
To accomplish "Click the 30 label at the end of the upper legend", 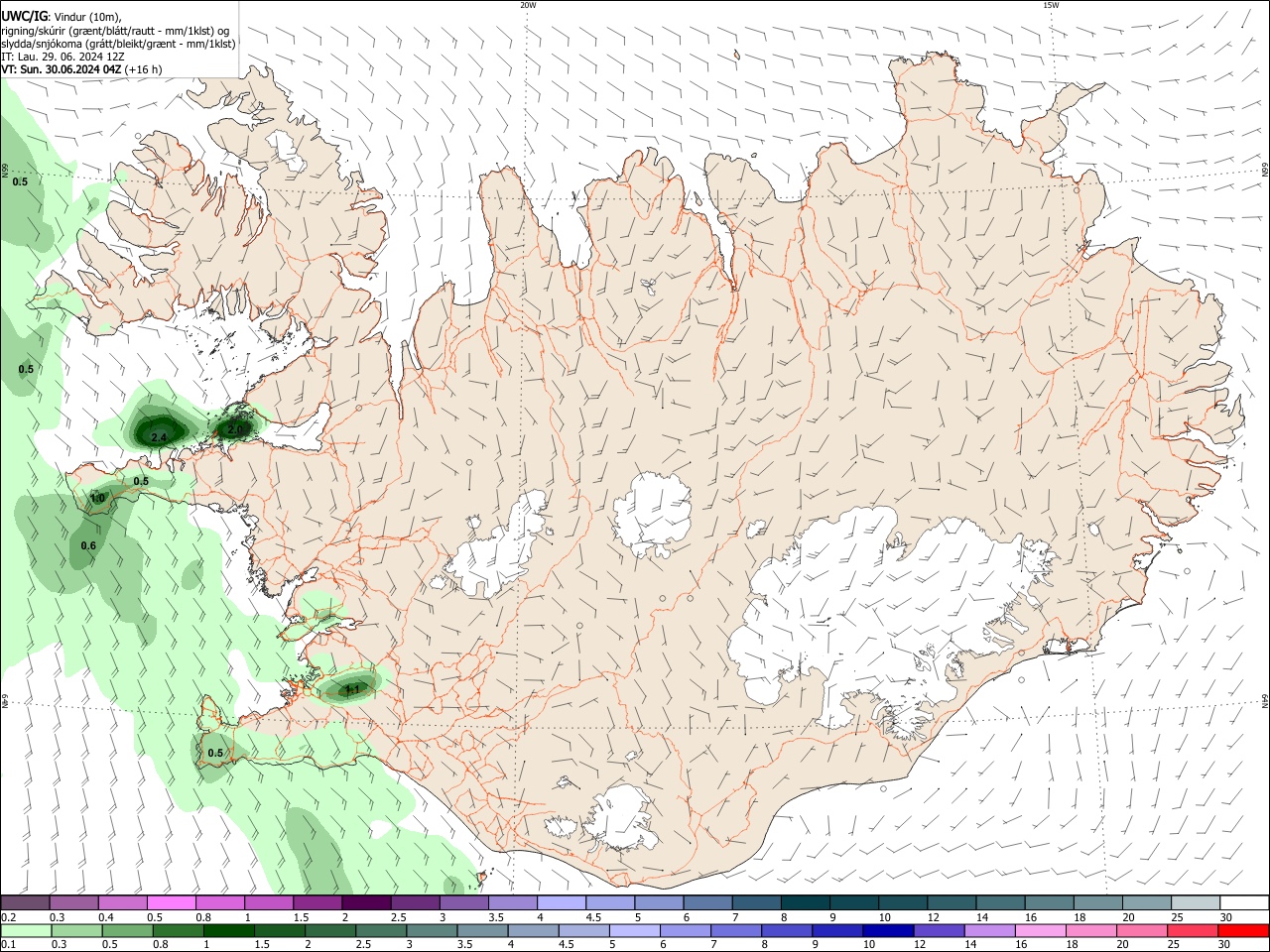I will click(x=1225, y=918).
